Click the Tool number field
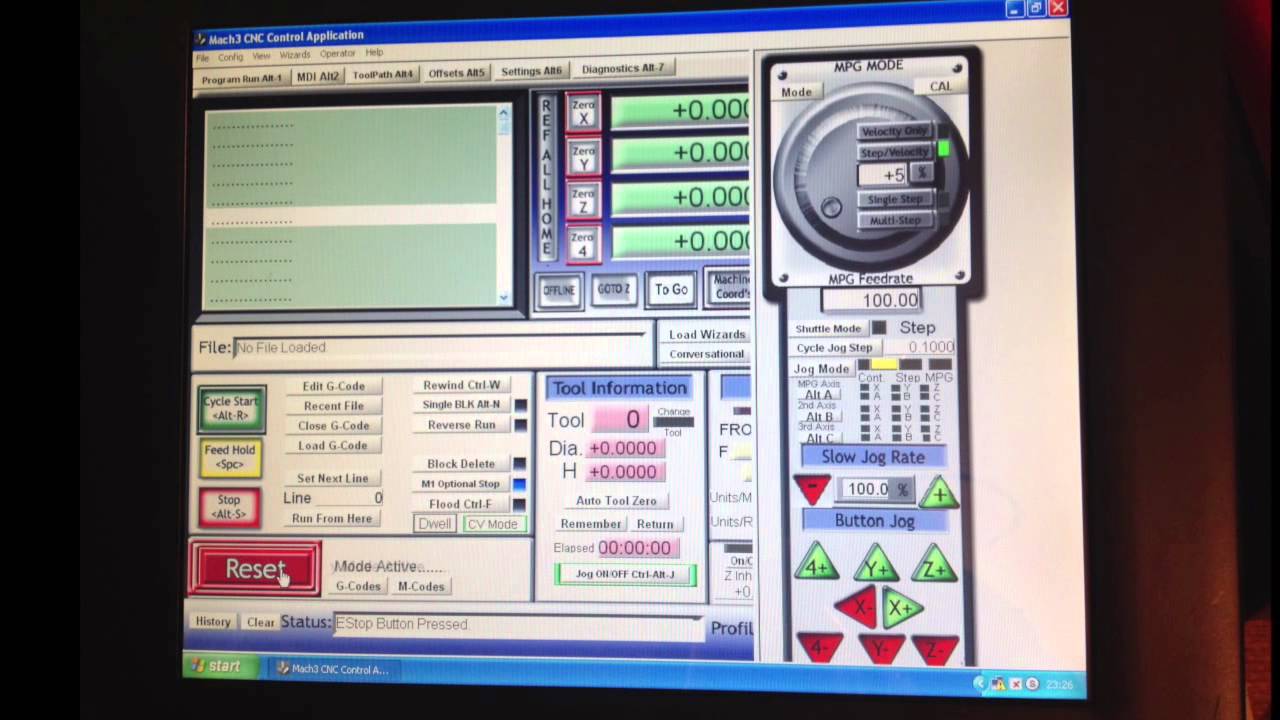Screen dimensions: 1280x720 point(622,420)
